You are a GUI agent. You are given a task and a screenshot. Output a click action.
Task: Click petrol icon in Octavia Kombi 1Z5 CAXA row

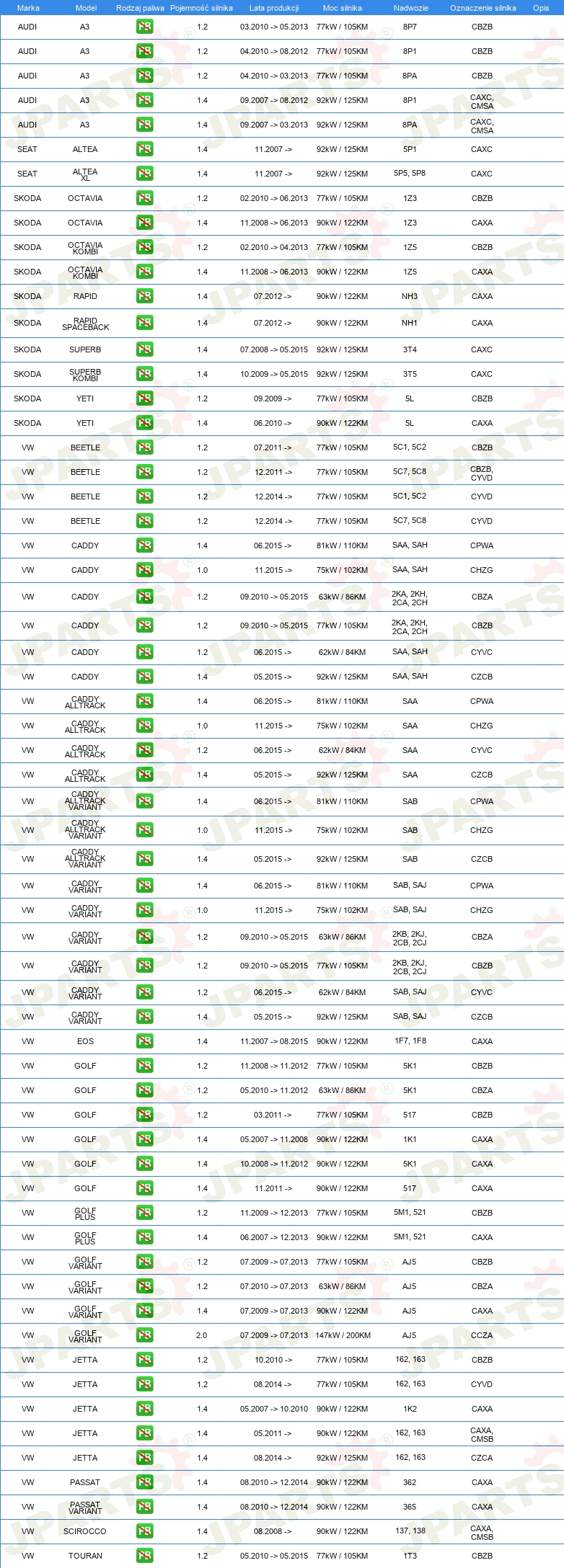(144, 272)
